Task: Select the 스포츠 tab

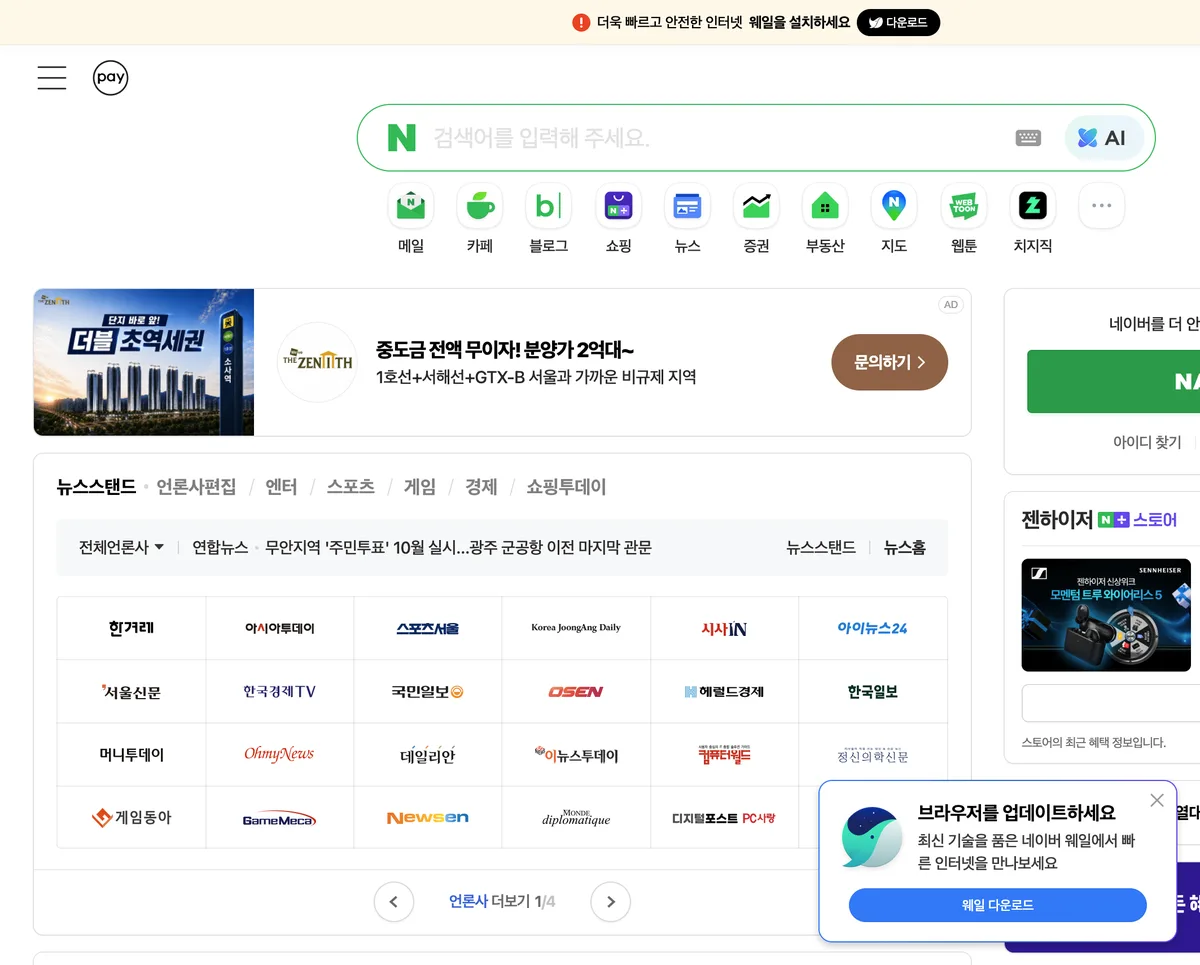Action: (x=351, y=487)
